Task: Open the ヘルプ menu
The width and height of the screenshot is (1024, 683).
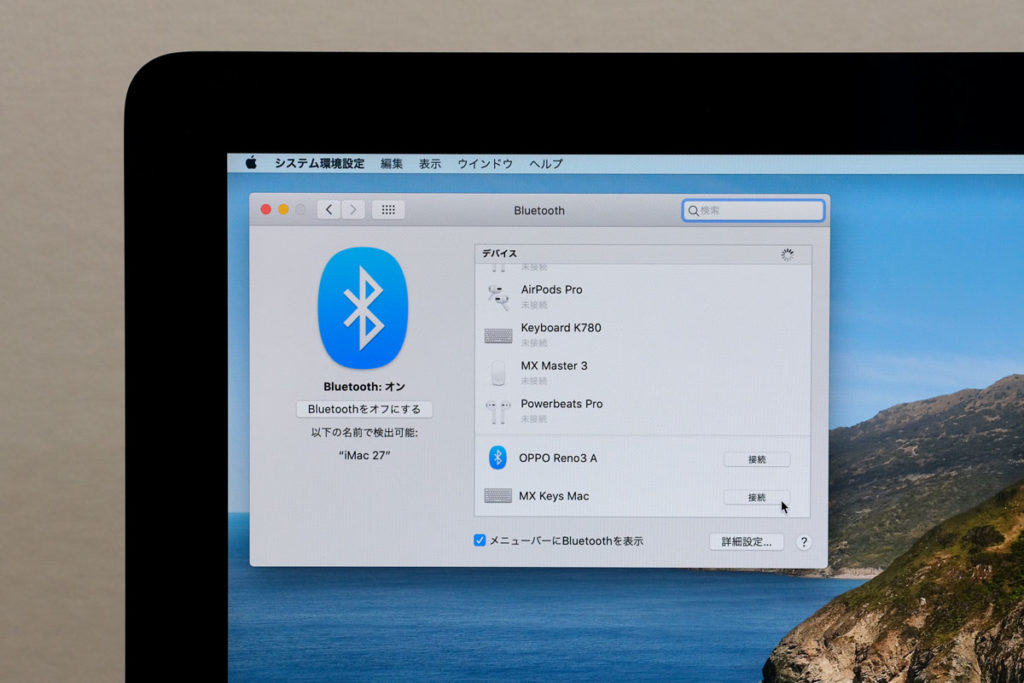Action: coord(546,164)
